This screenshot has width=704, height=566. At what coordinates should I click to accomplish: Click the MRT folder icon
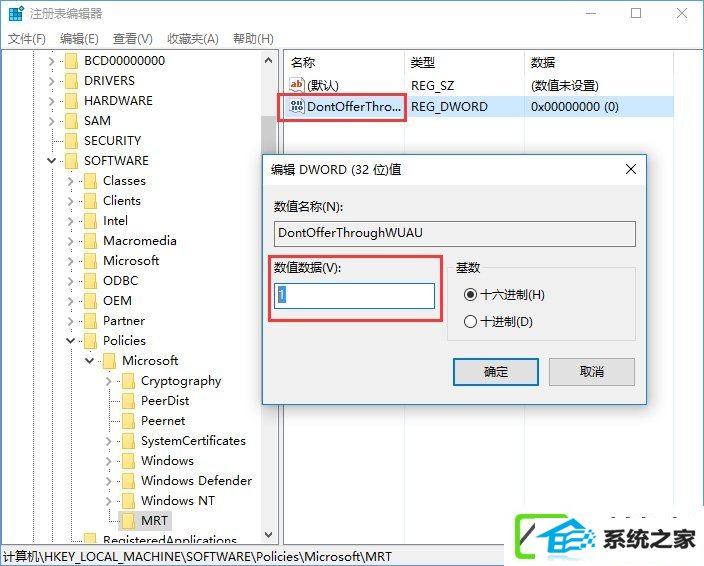tap(128, 520)
